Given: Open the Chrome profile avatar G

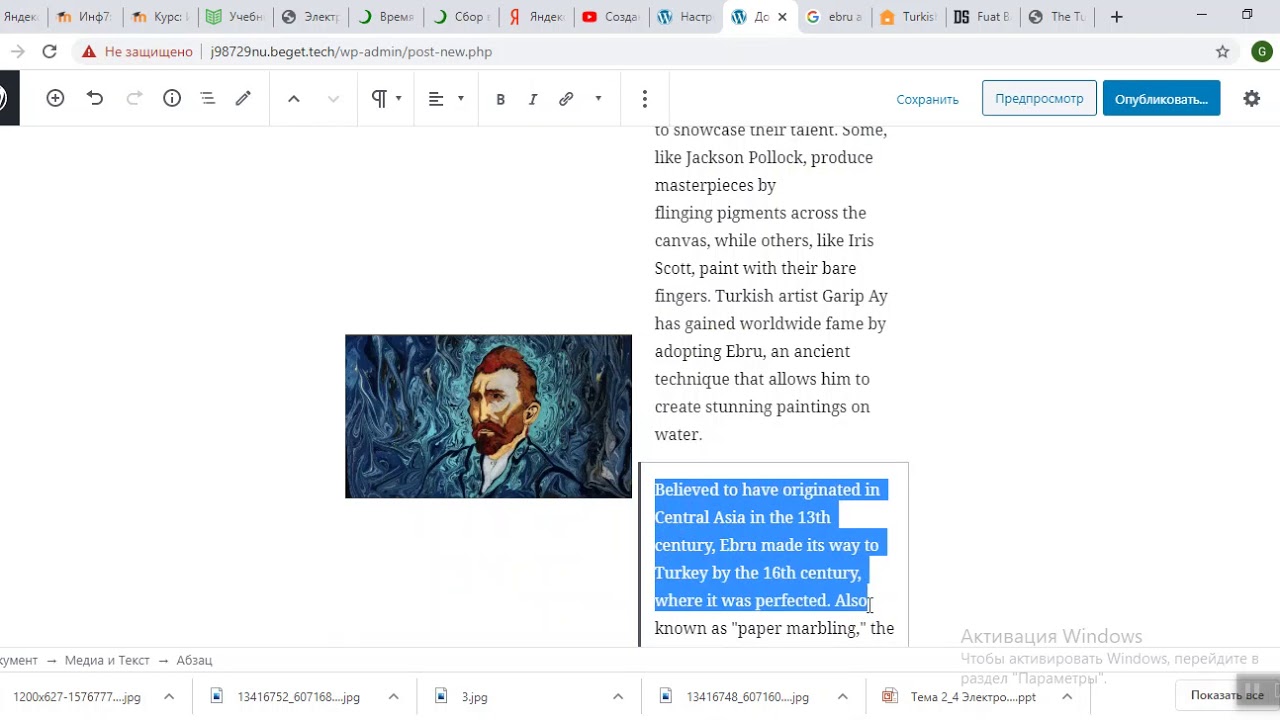Looking at the screenshot, I should 1261,52.
